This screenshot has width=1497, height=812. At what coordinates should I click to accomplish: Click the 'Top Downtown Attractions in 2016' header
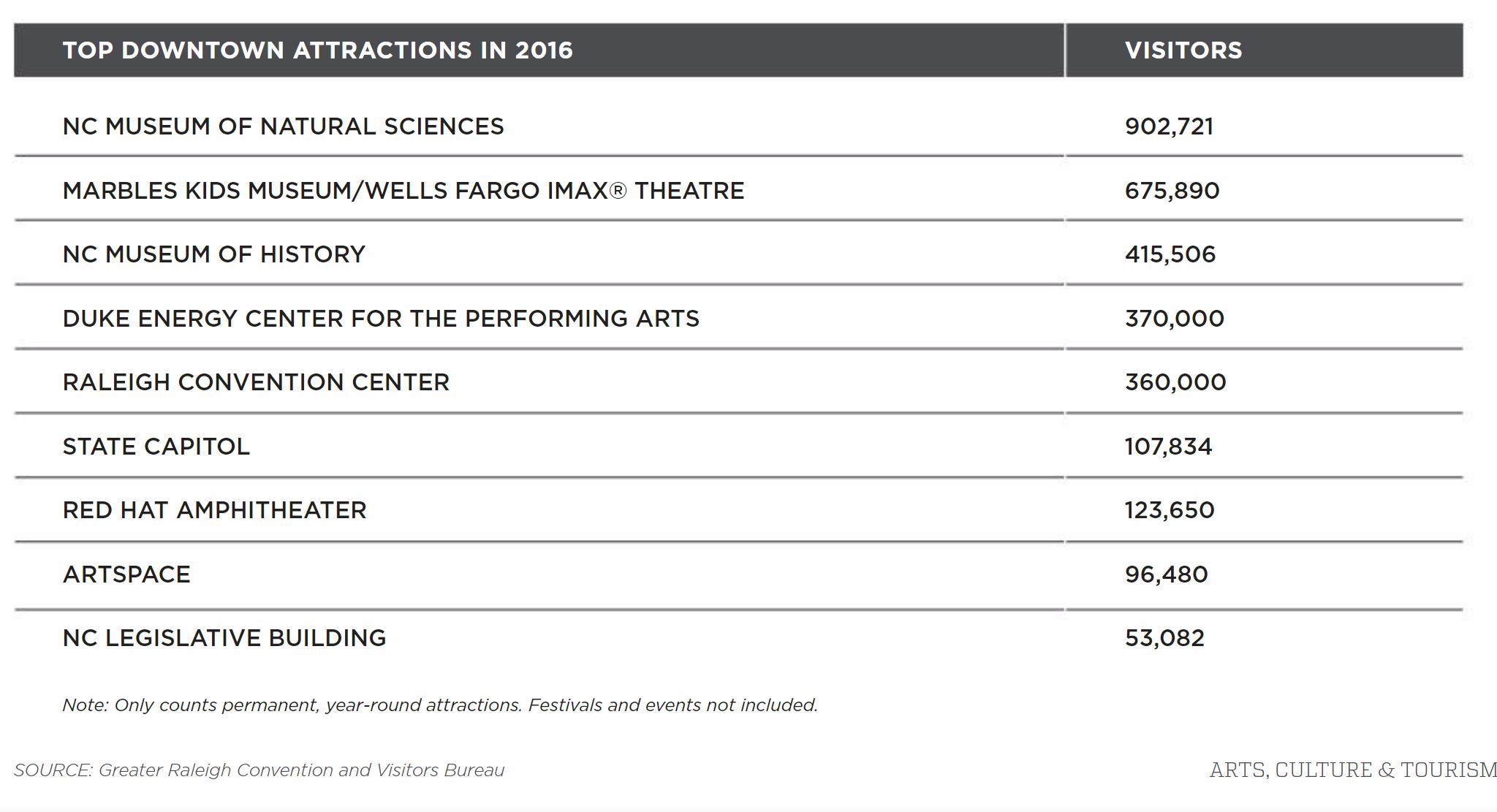point(317,50)
